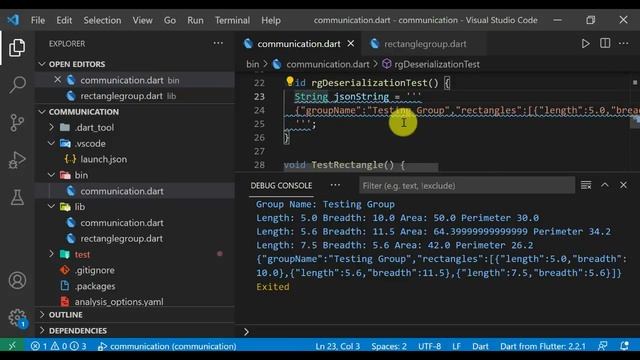Viewport: 640px width, 360px height.
Task: Click the debug console filter field
Action: [467, 185]
